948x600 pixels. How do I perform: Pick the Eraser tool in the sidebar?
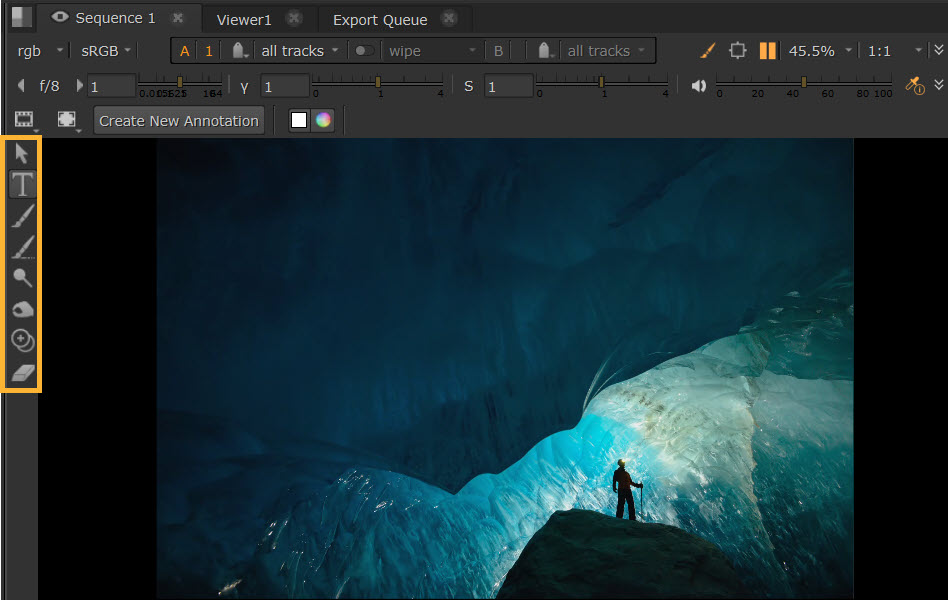coord(22,373)
